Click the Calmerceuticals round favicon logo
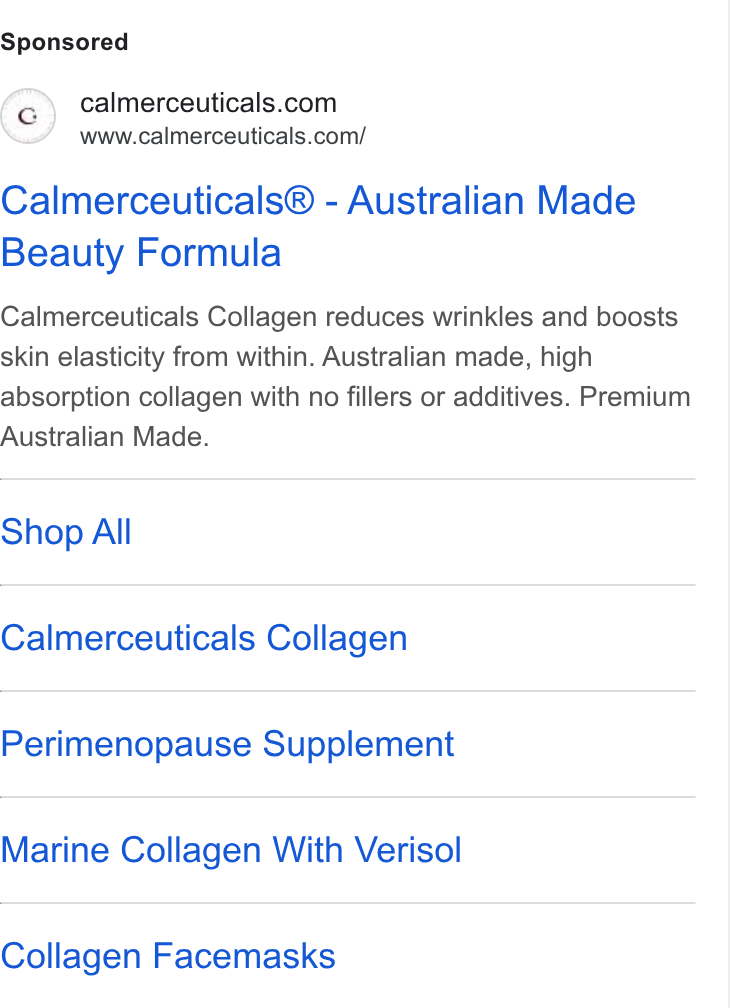The height and width of the screenshot is (1008, 730). click(x=28, y=116)
